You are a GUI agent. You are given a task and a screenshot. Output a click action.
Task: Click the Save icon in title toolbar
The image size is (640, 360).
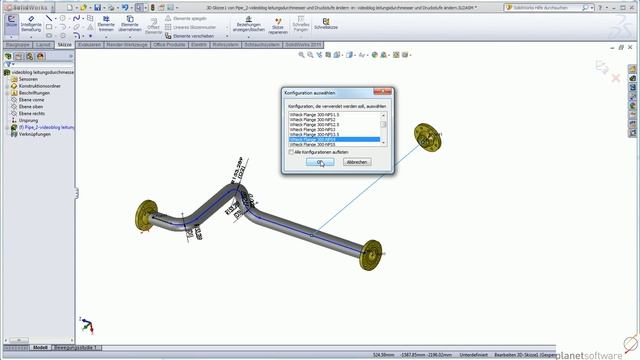[97, 7]
